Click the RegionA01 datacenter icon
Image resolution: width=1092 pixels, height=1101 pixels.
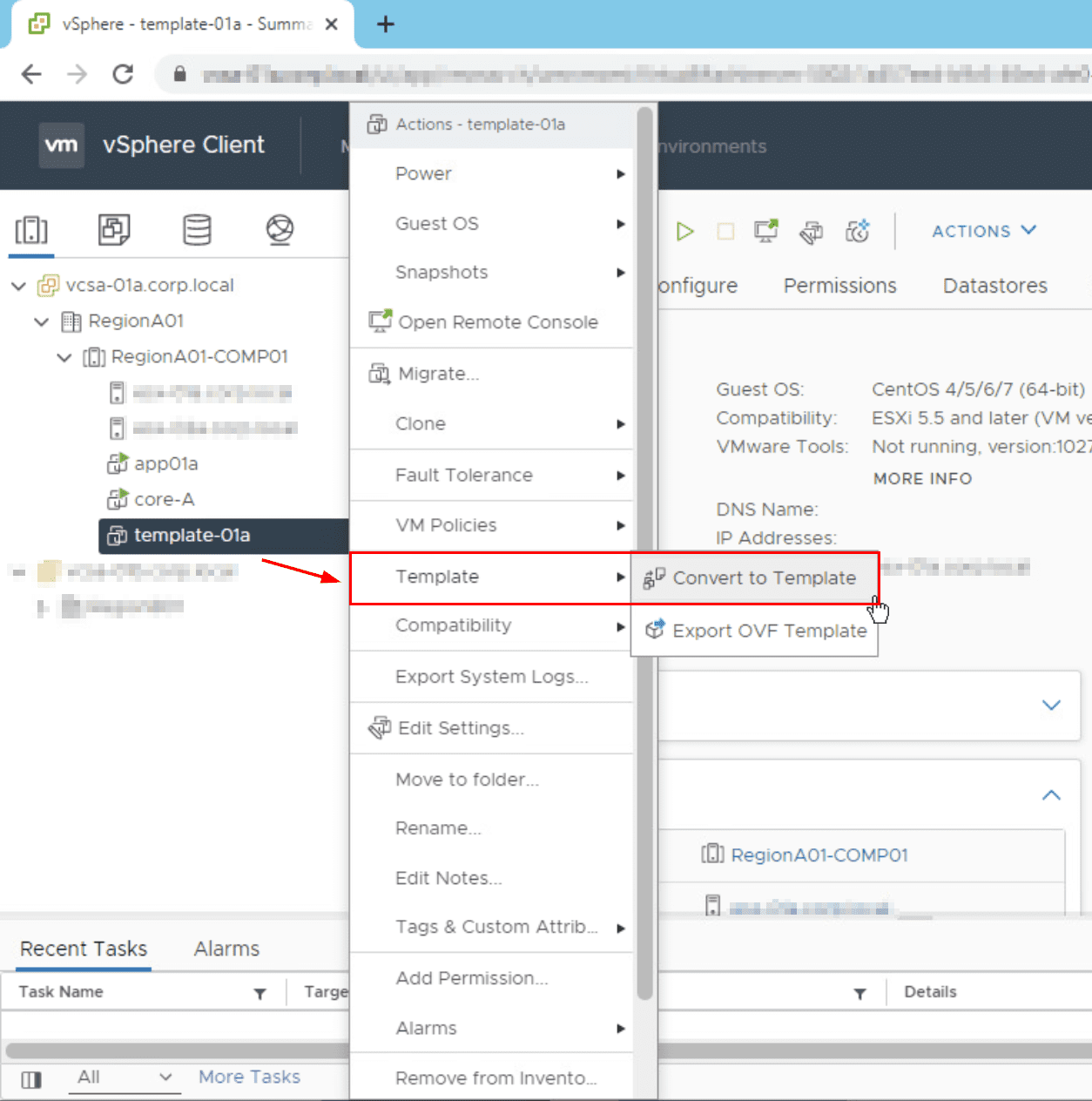(x=71, y=321)
